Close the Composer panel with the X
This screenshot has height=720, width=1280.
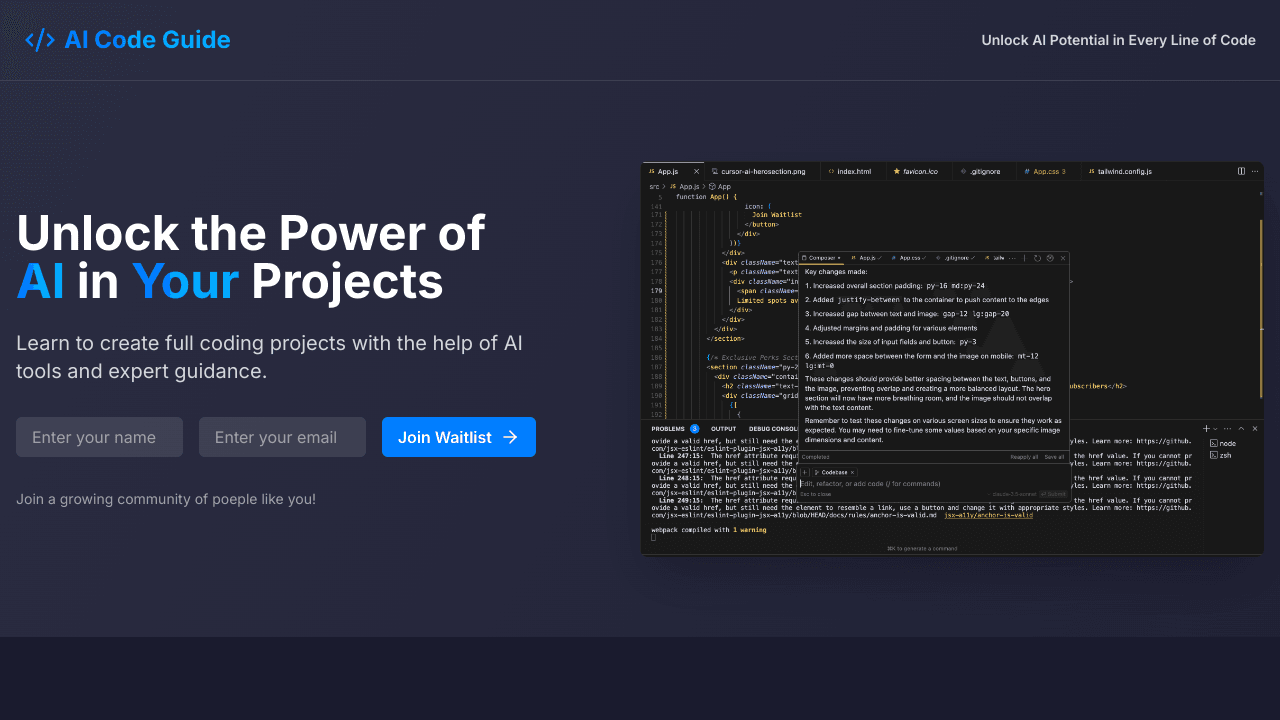point(1063,258)
